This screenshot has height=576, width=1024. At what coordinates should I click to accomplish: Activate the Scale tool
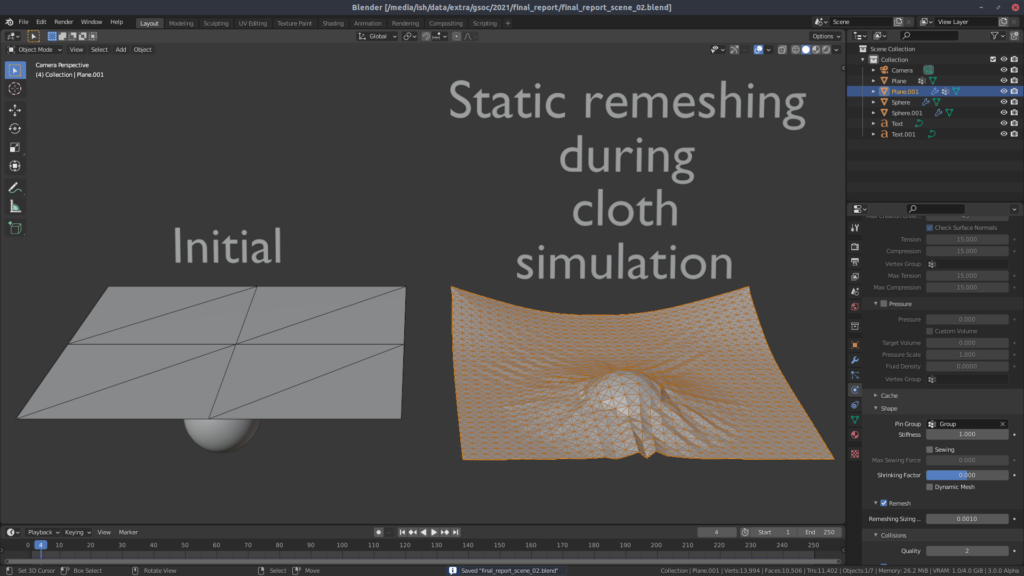pyautogui.click(x=15, y=147)
